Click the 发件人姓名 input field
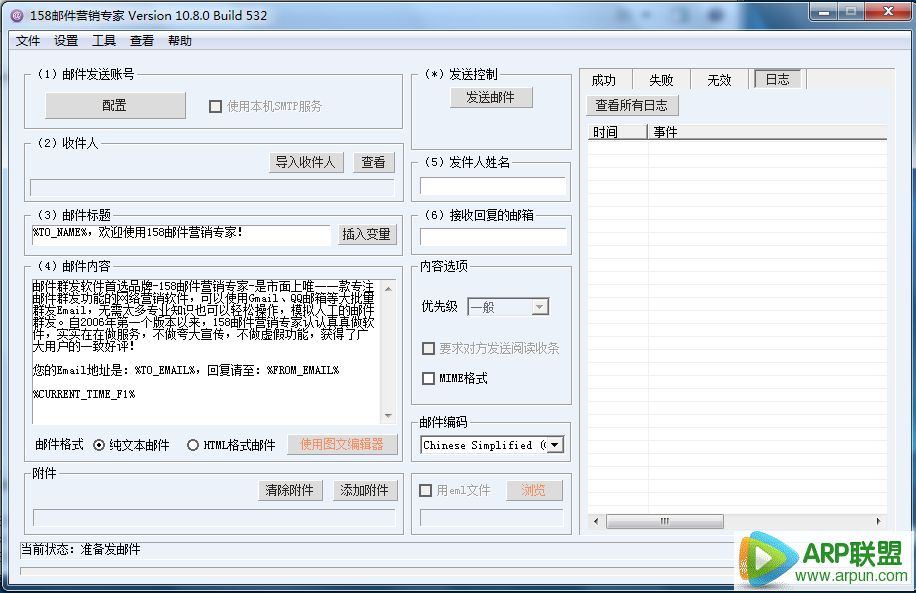Image resolution: width=916 pixels, height=593 pixels. coord(492,186)
